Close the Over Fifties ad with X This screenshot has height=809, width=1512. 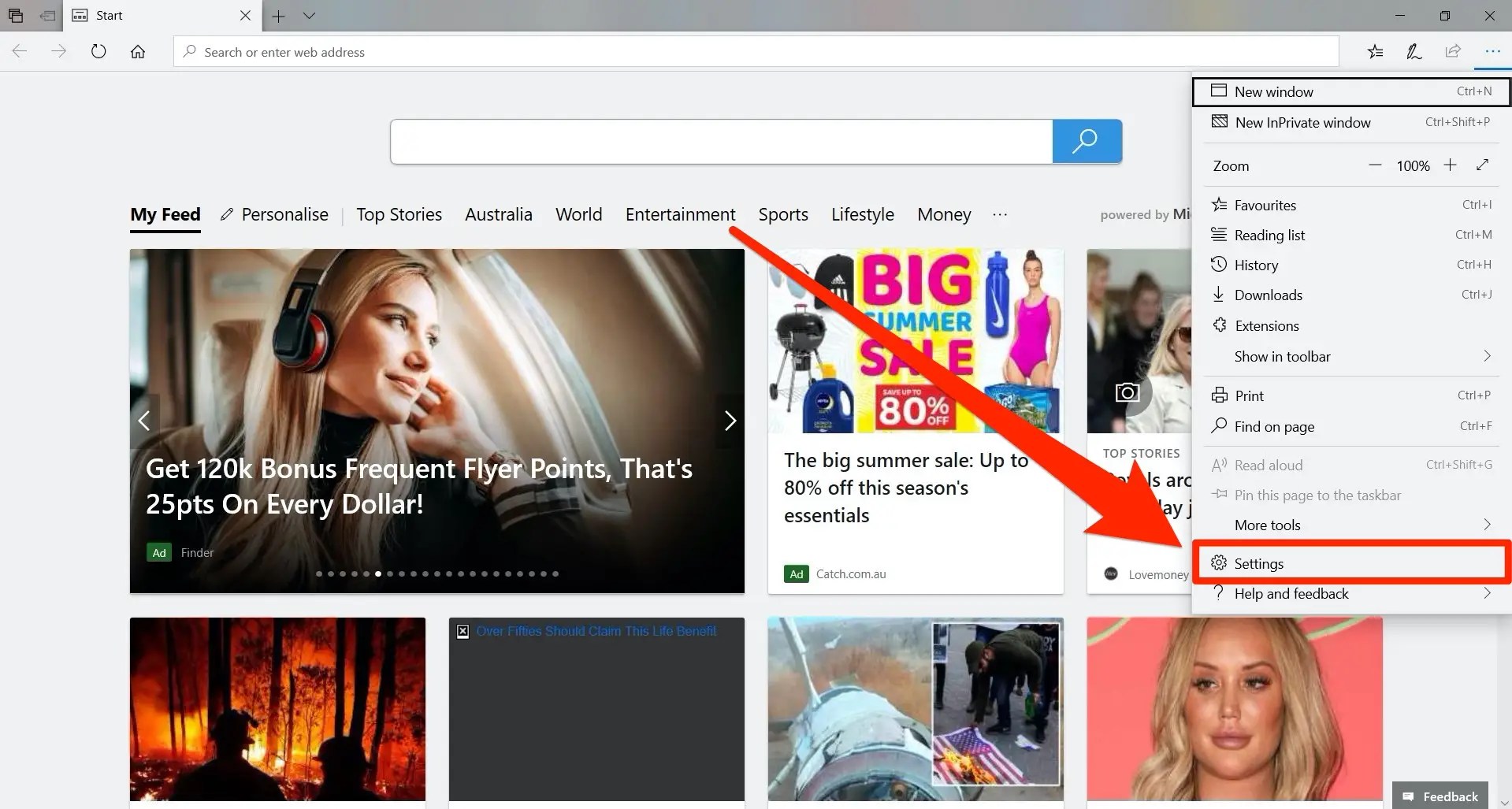click(463, 631)
